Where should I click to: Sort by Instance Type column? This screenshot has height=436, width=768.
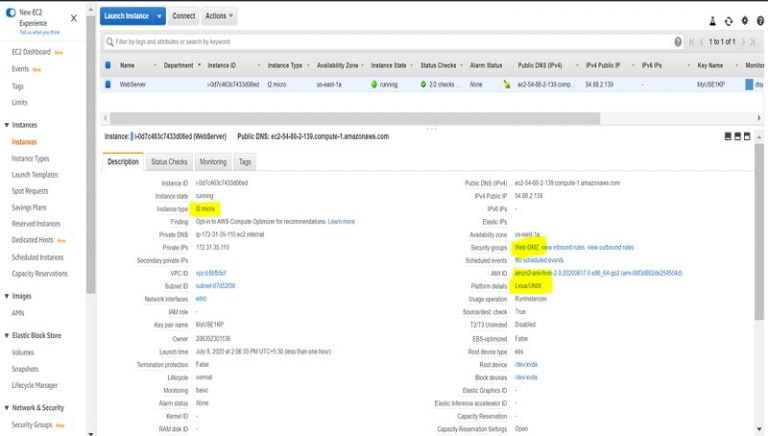pyautogui.click(x=285, y=65)
